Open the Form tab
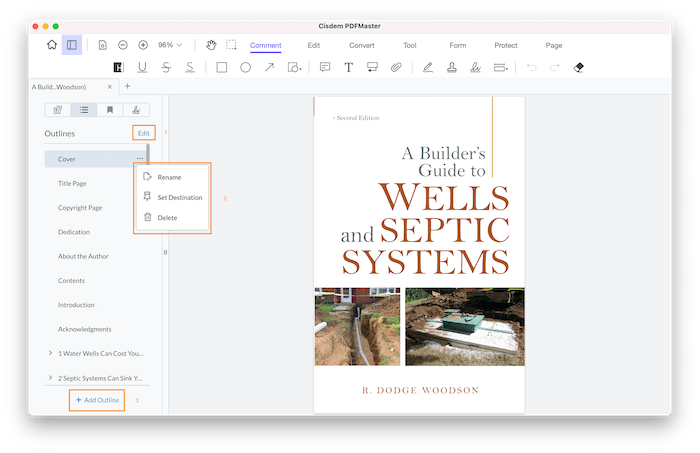Screen dimensions: 700x453 (x=458, y=46)
